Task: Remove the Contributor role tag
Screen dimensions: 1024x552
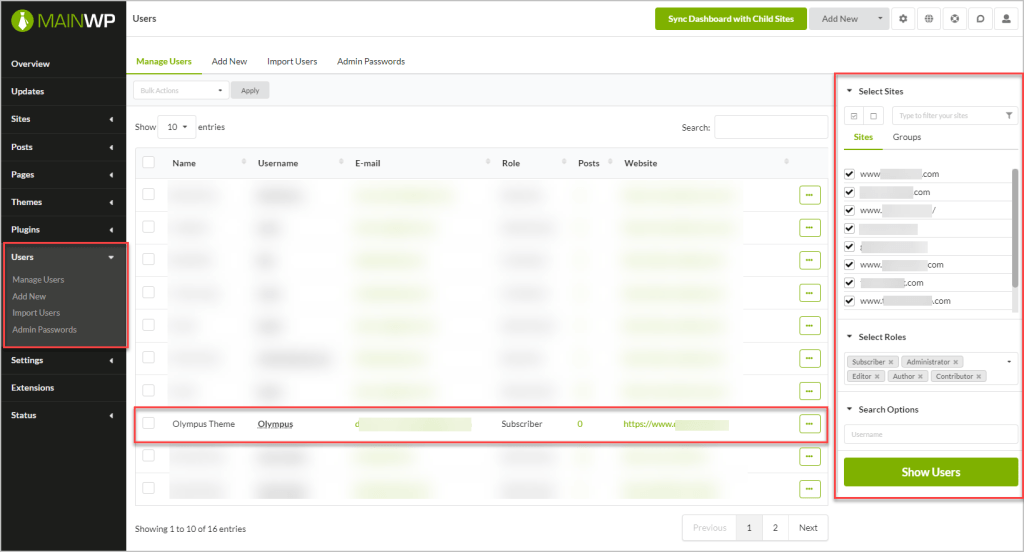Action: pyautogui.click(x=978, y=376)
